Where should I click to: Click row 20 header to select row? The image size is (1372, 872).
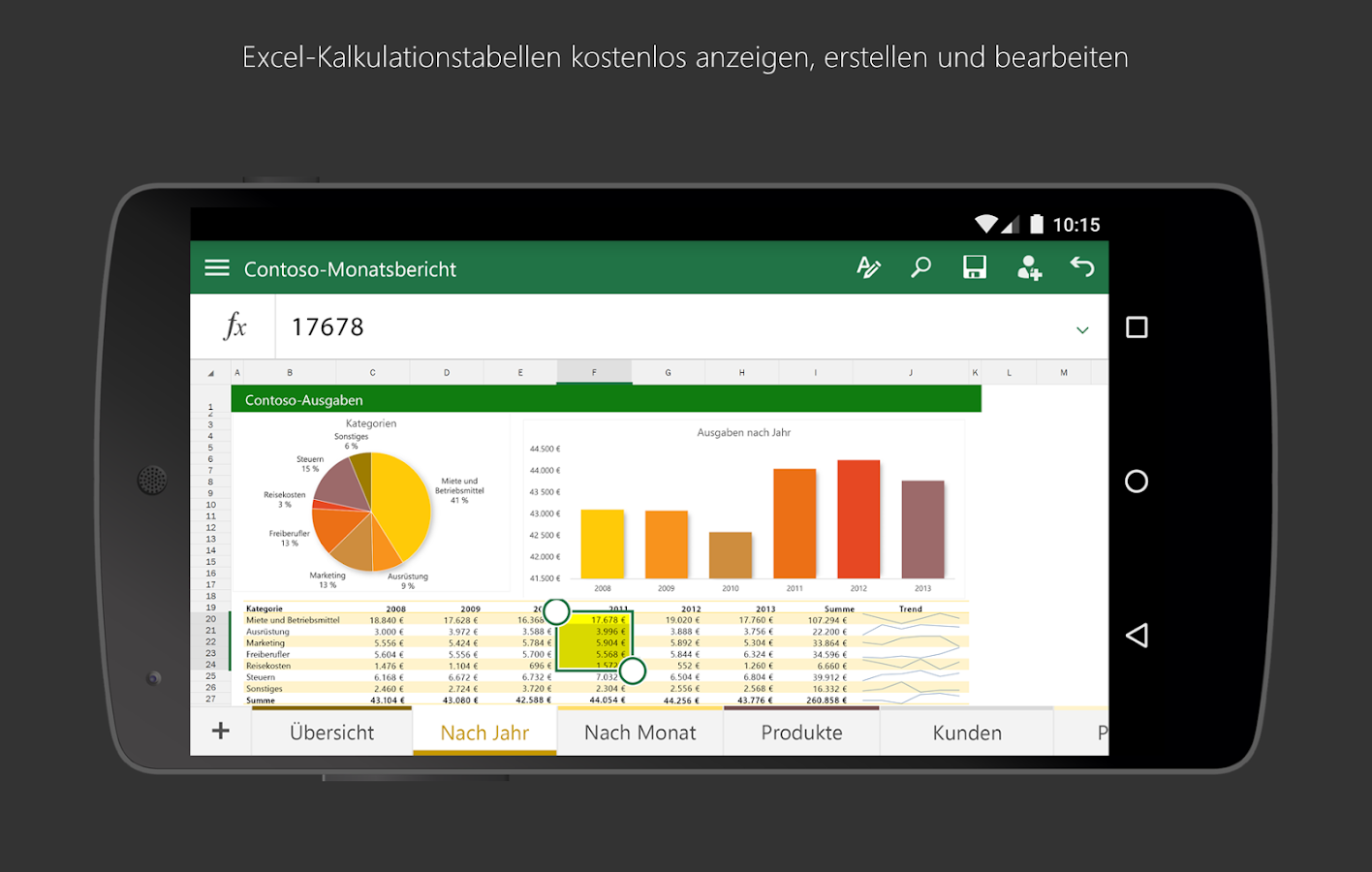click(x=210, y=620)
